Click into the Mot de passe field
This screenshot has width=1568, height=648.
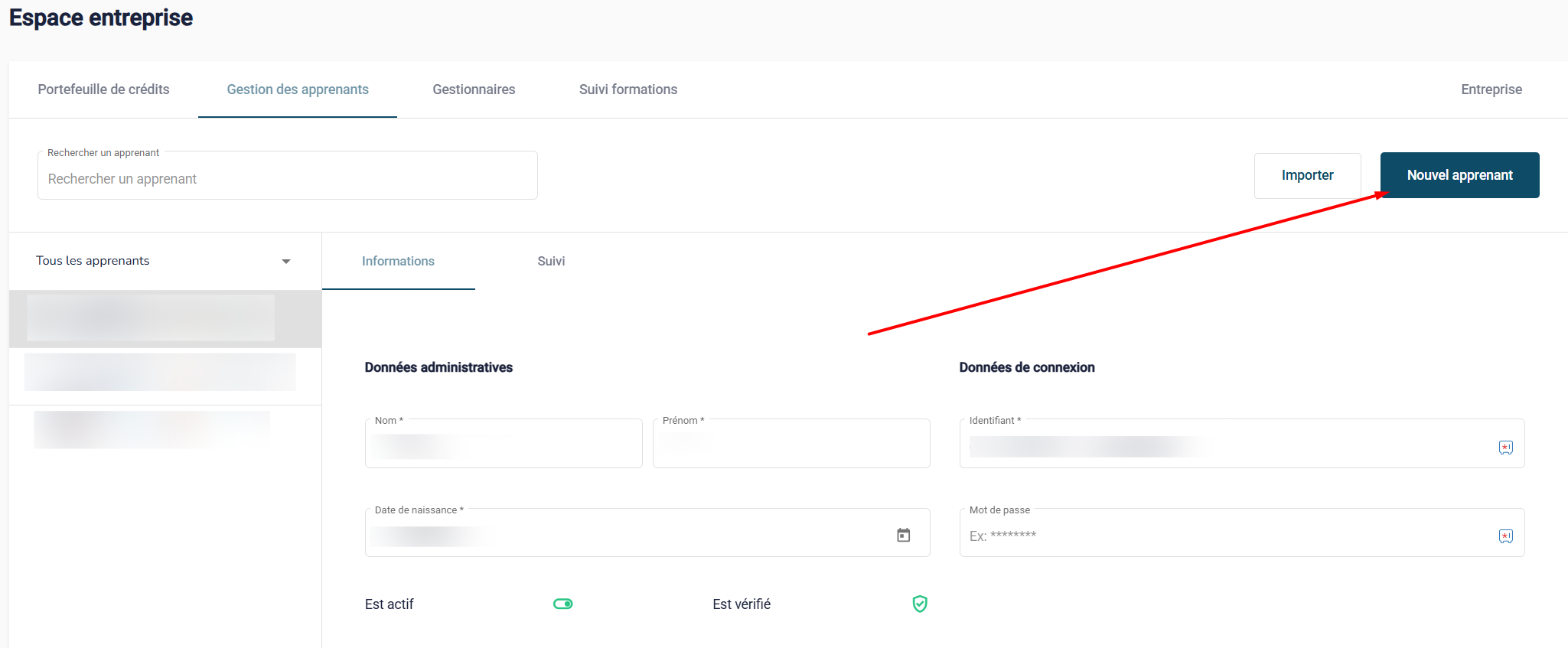(x=1224, y=536)
